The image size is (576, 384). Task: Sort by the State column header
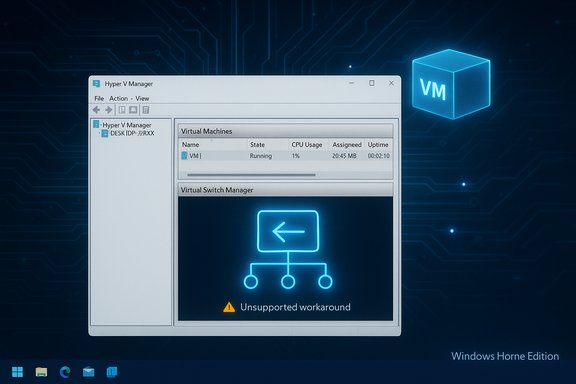[257, 144]
